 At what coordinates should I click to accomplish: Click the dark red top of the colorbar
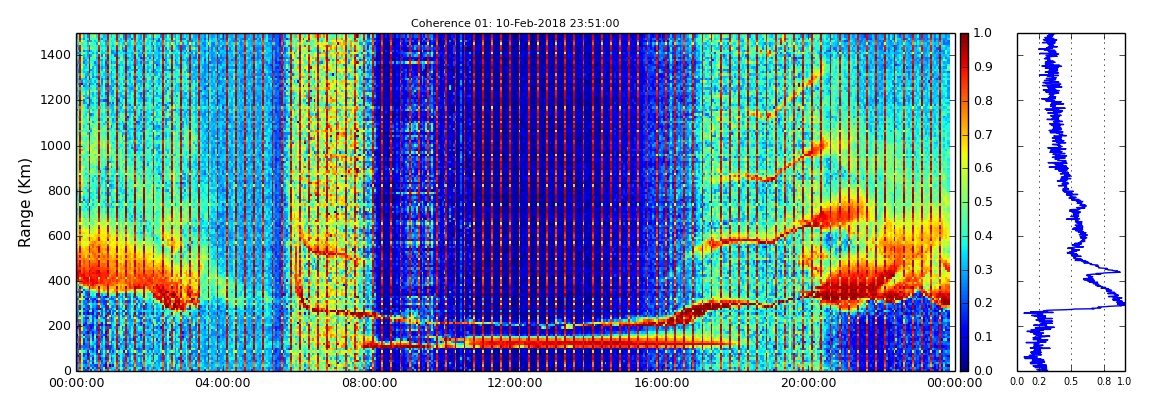[964, 40]
